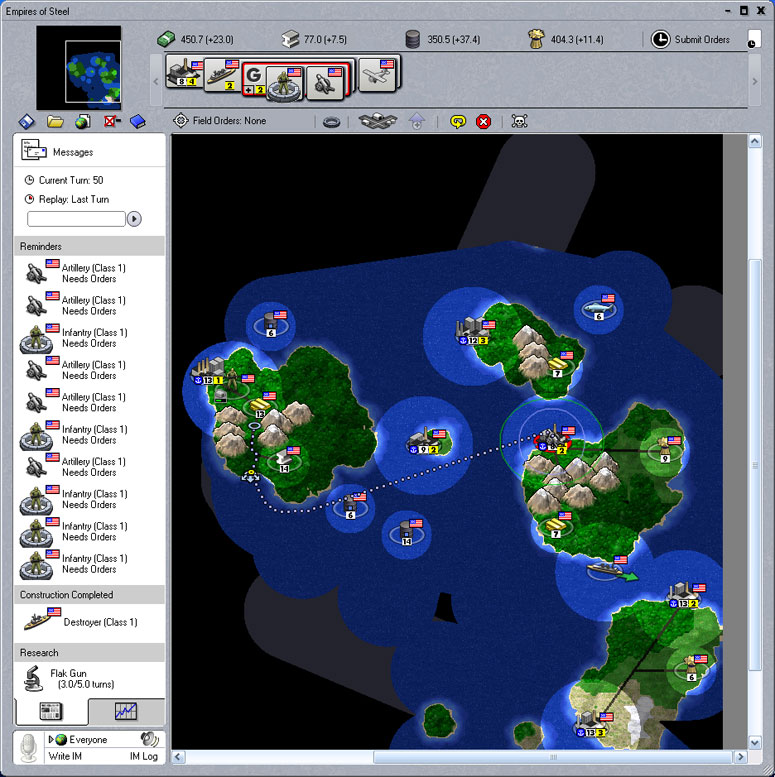Image resolution: width=775 pixels, height=777 pixels.
Task: Open the Messages panel header
Action: pyautogui.click(x=89, y=151)
